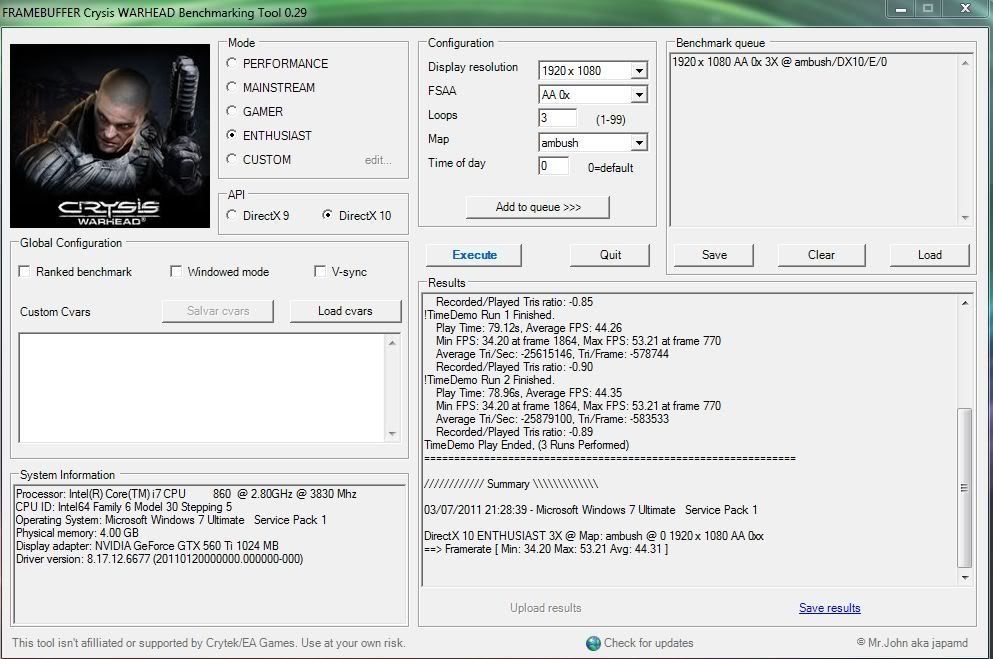This screenshot has width=993, height=659.
Task: Click the Framerate summary line in results
Action: pyautogui.click(x=546, y=549)
